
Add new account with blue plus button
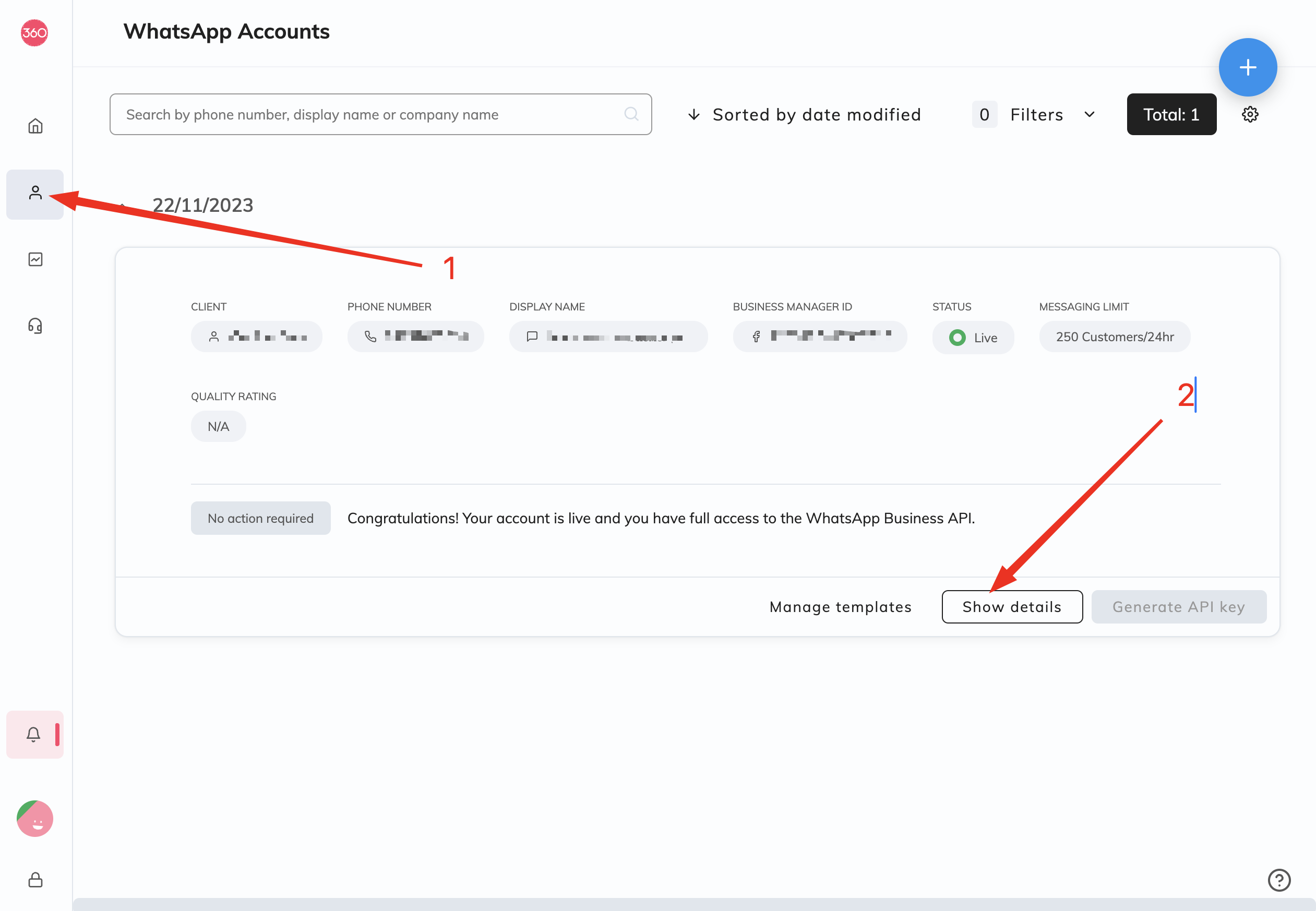[x=1248, y=67]
